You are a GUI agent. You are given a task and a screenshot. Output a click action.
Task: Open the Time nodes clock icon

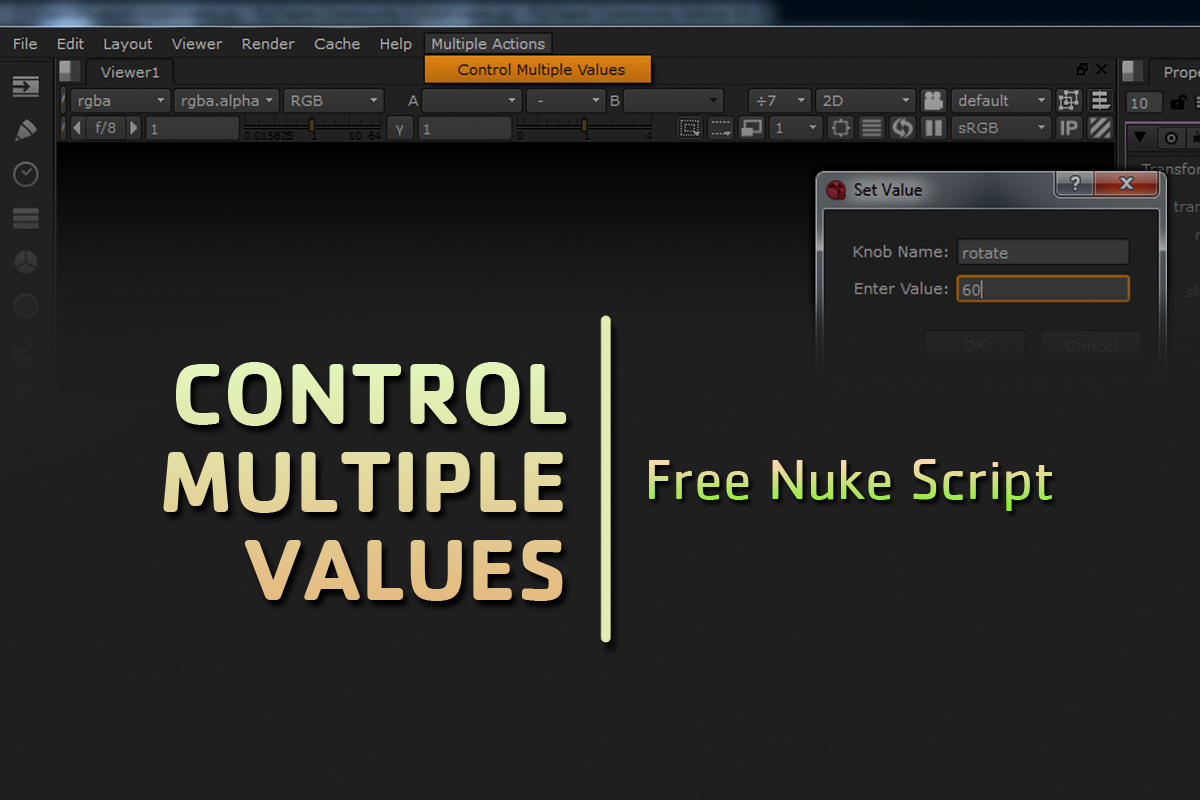tap(25, 174)
